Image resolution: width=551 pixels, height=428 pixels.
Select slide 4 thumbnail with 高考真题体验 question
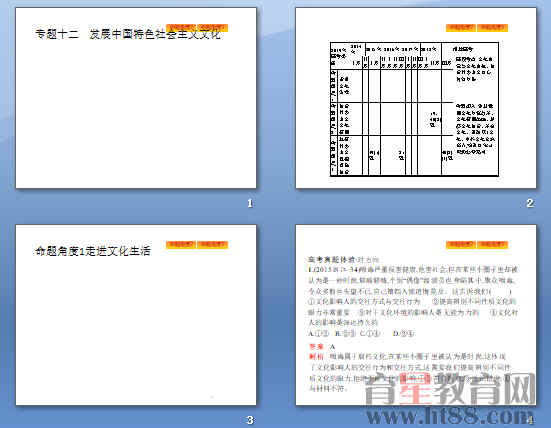click(416, 315)
